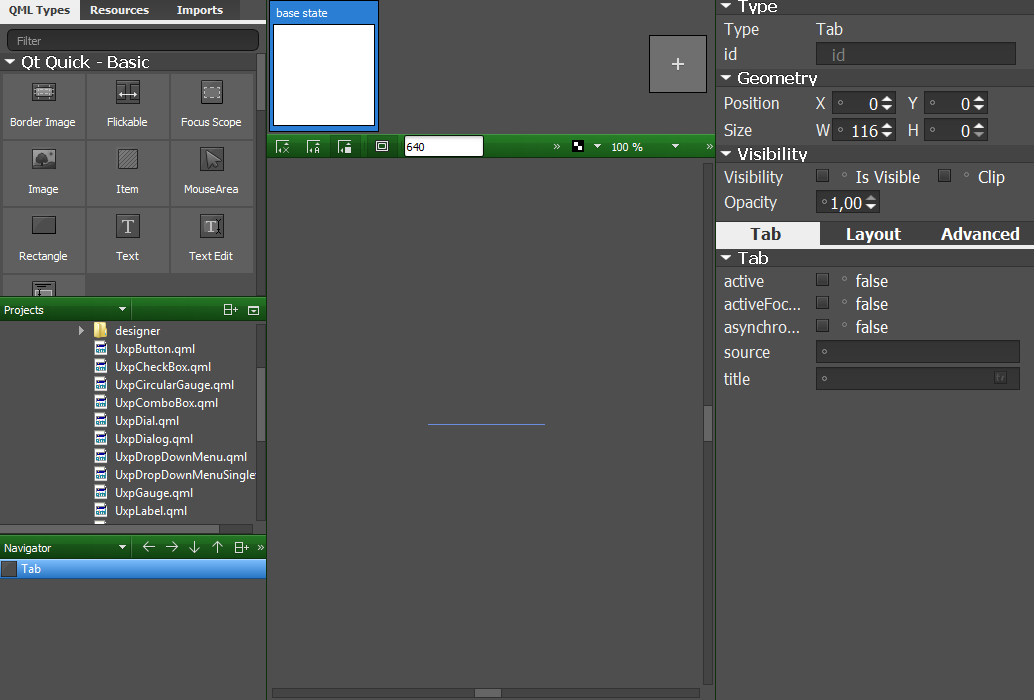Screen dimensions: 1034x700
Task: Click the split icon in Projects panel
Action: click(230, 310)
